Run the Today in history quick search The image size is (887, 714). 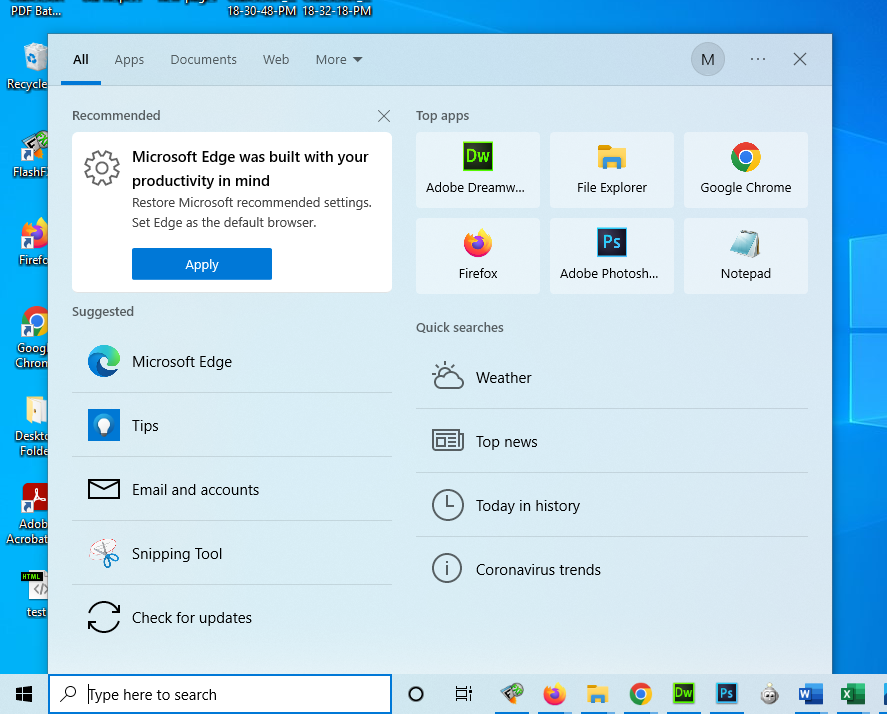tap(612, 505)
